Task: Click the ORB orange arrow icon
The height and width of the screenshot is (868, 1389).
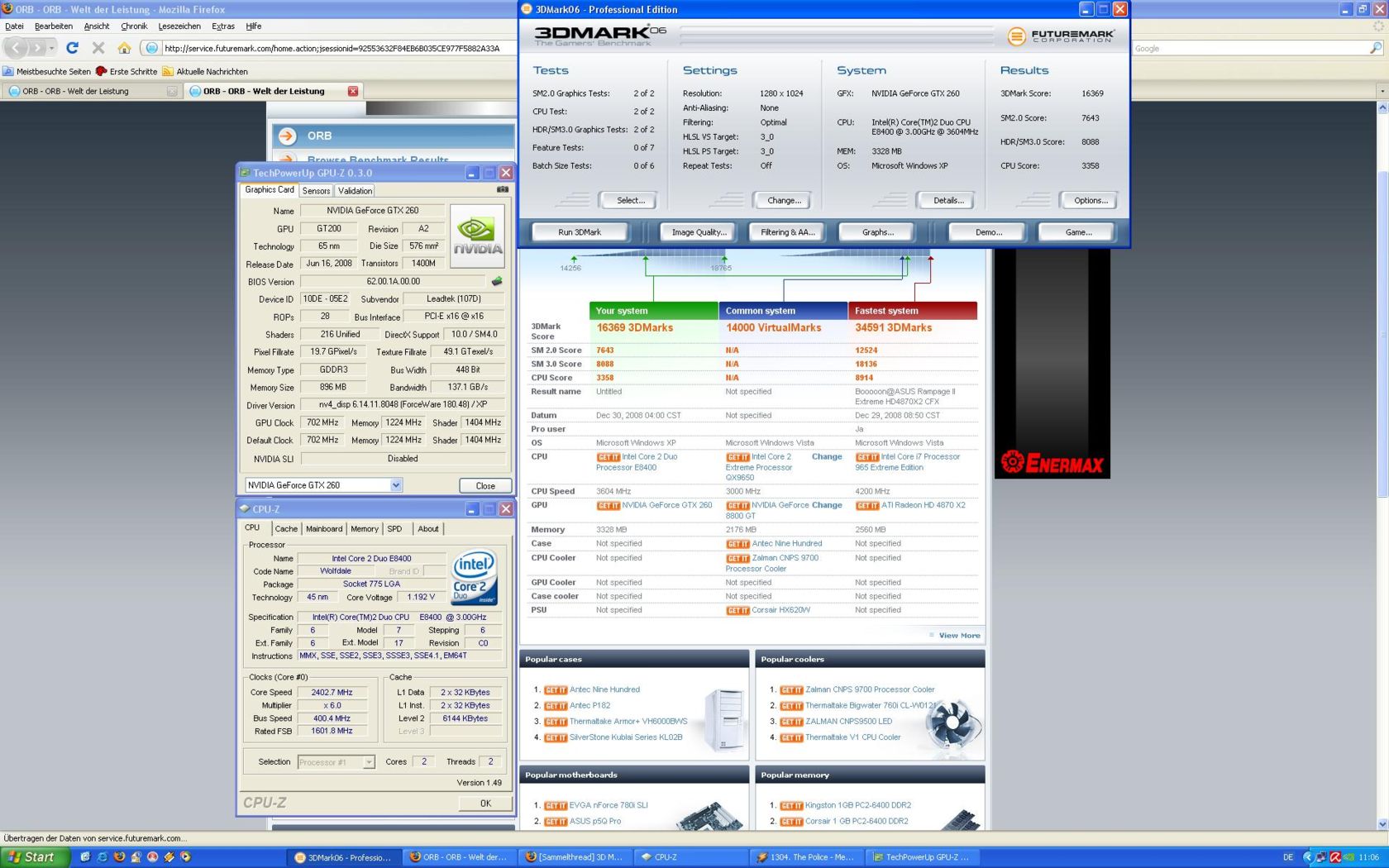Action: (x=288, y=136)
